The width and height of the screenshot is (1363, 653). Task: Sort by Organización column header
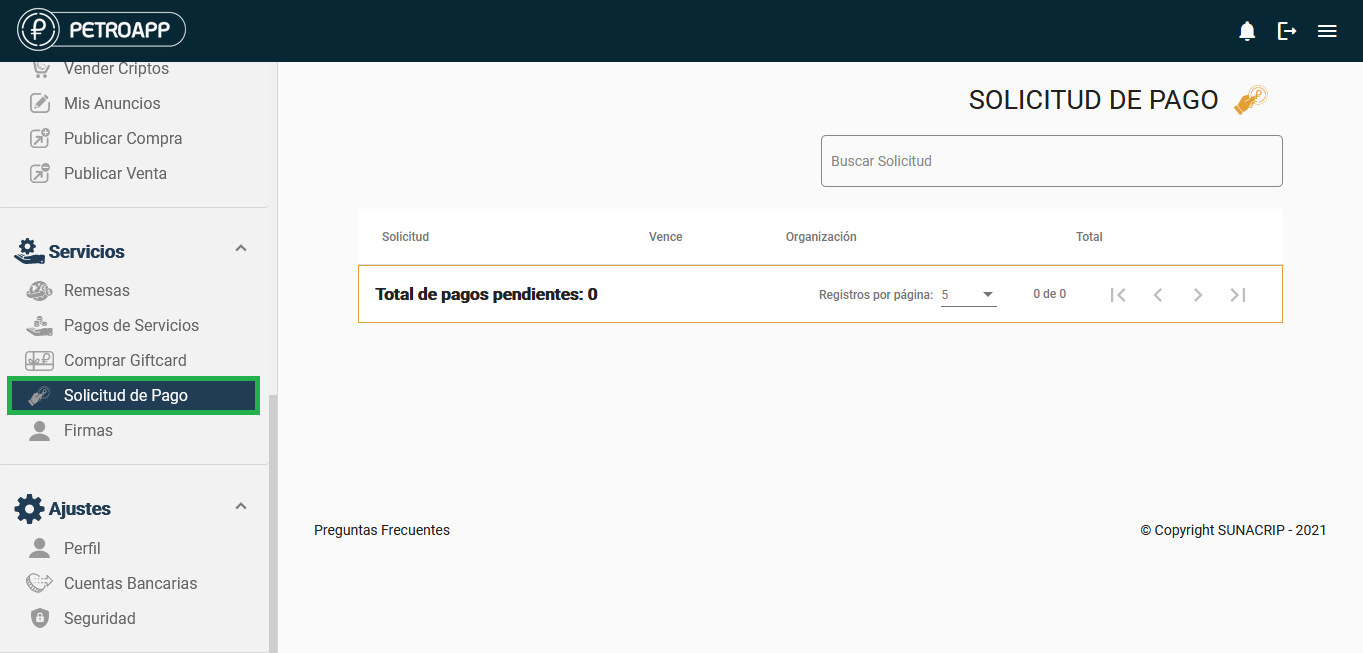click(x=821, y=237)
